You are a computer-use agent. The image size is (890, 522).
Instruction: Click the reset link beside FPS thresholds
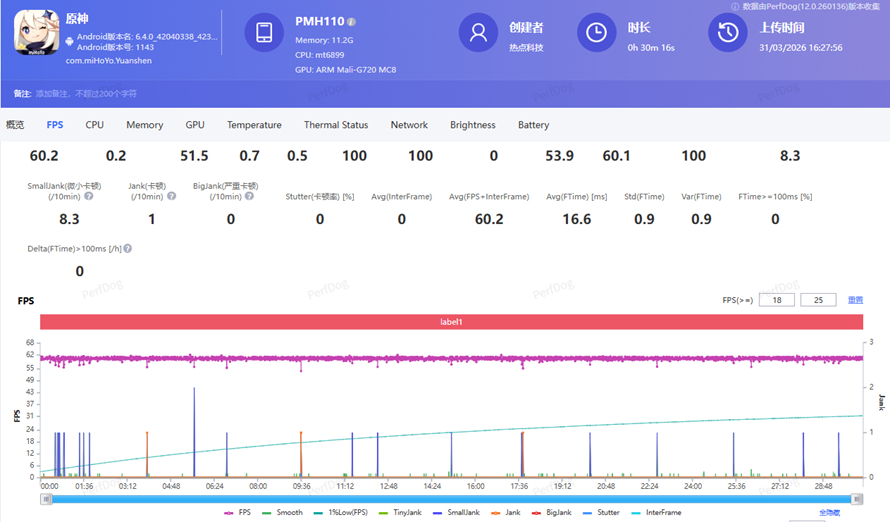pos(855,300)
